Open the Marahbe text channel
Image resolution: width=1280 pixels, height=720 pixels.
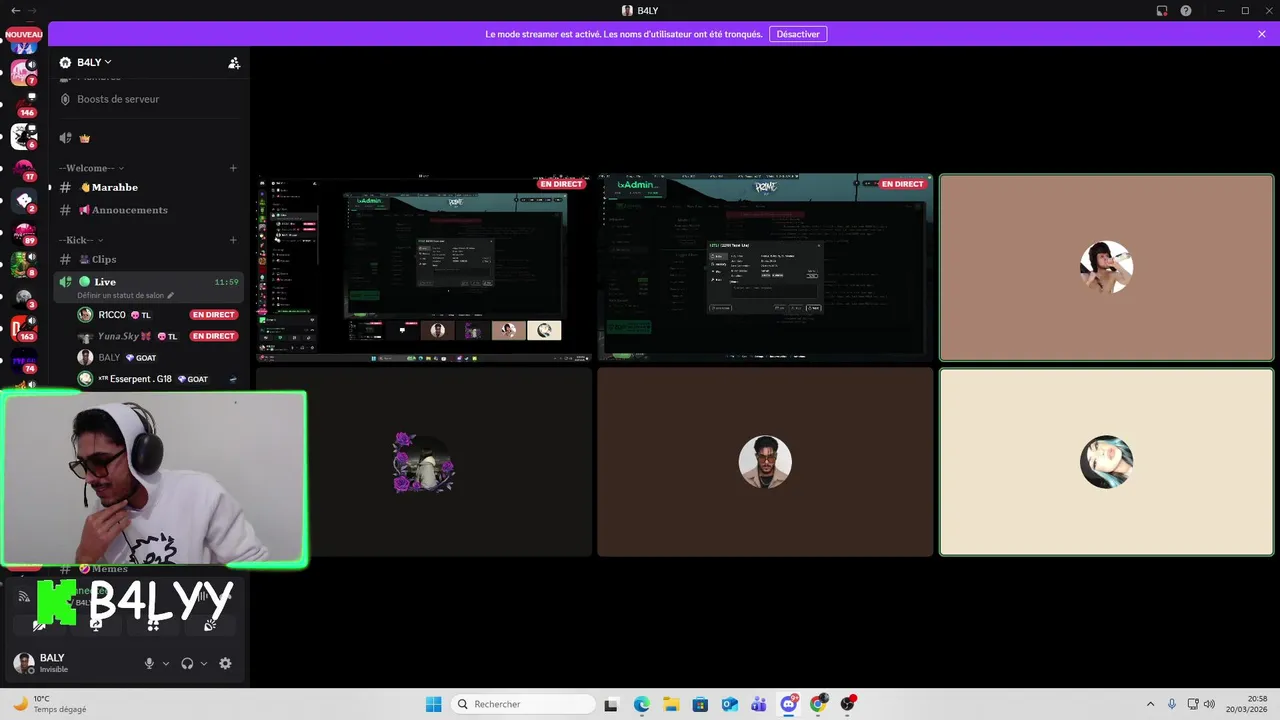pos(114,187)
